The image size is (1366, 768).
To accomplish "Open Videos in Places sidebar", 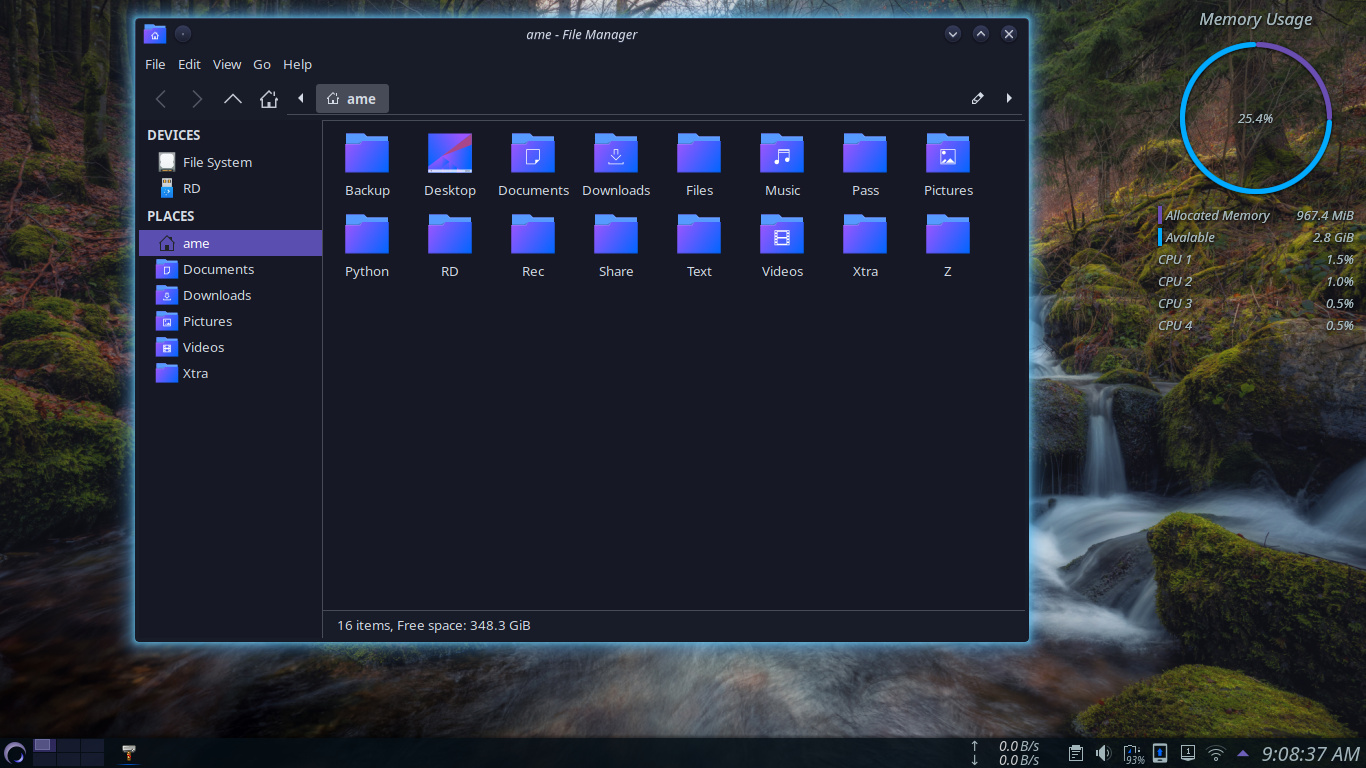I will [x=230, y=347].
